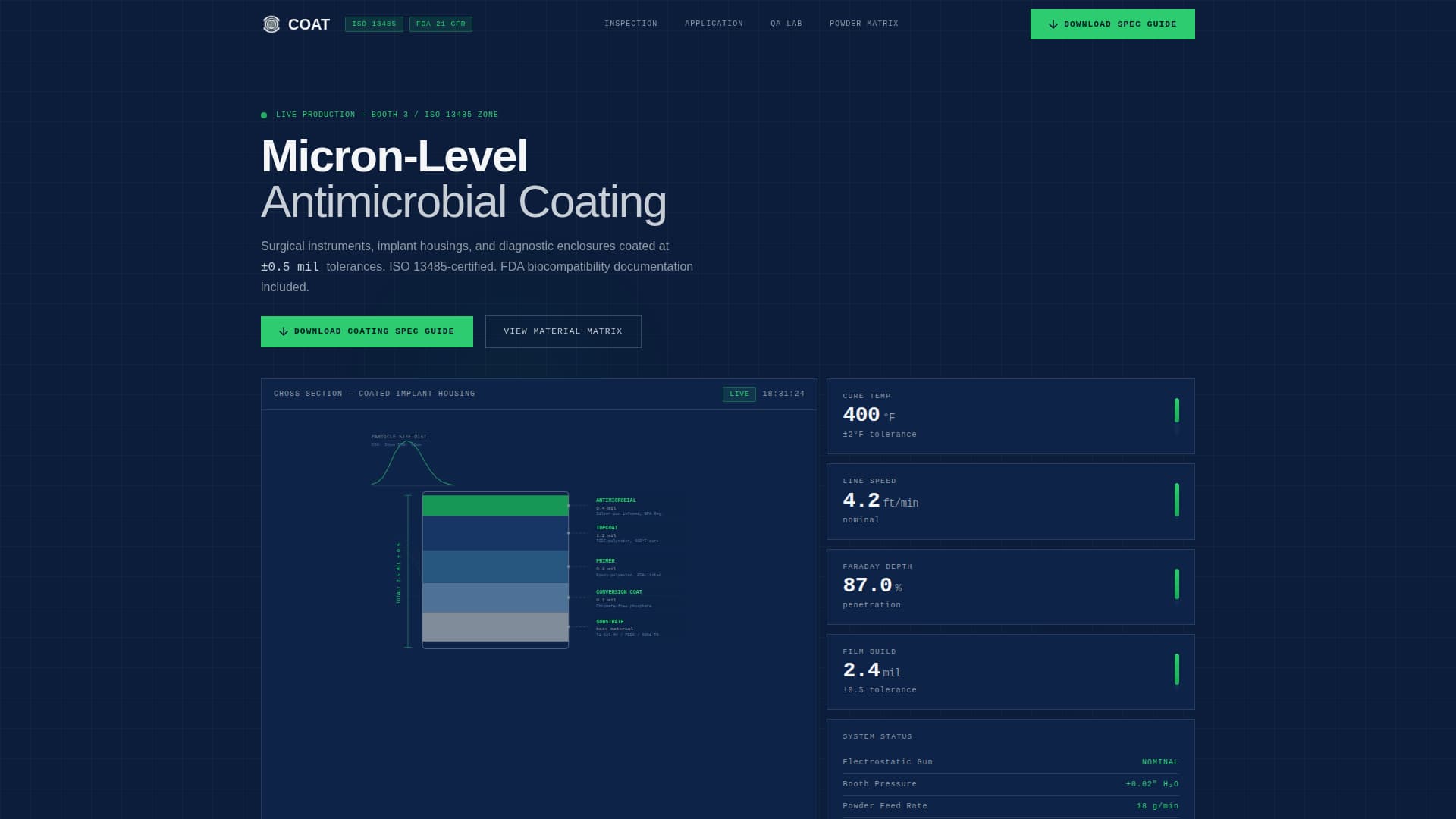Click the VIEW MATERIAL MATRIX button
1456x819 pixels.
point(563,331)
